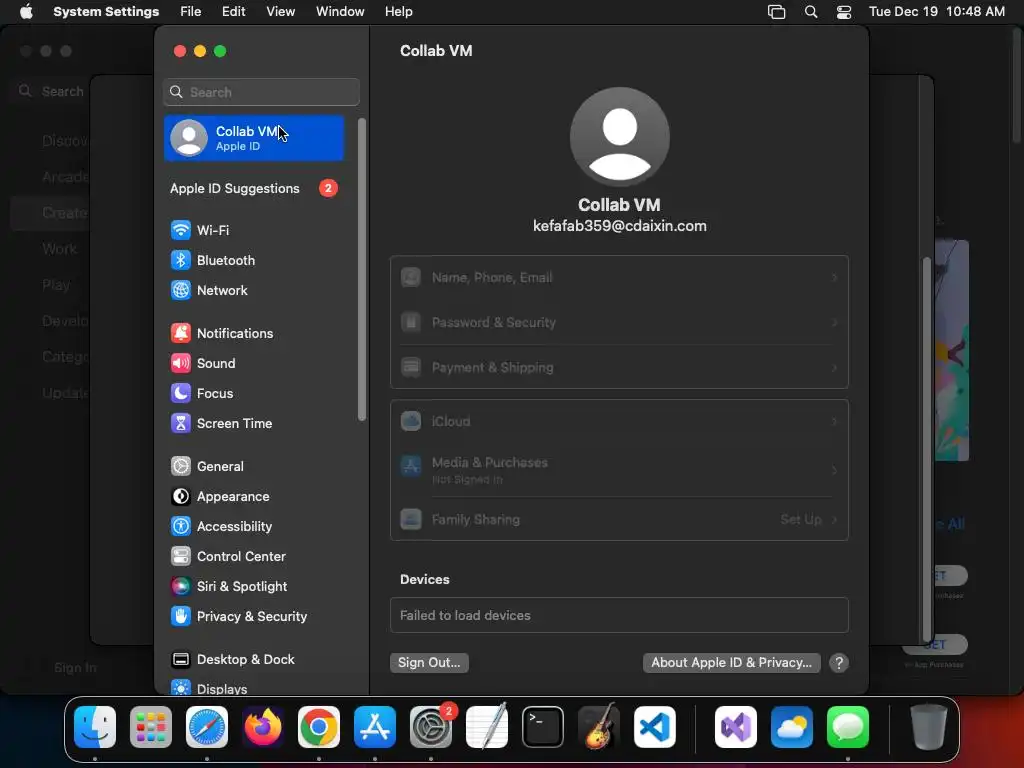Screen dimensions: 1024x768
Task: Open the Help menu
Action: coord(398,12)
